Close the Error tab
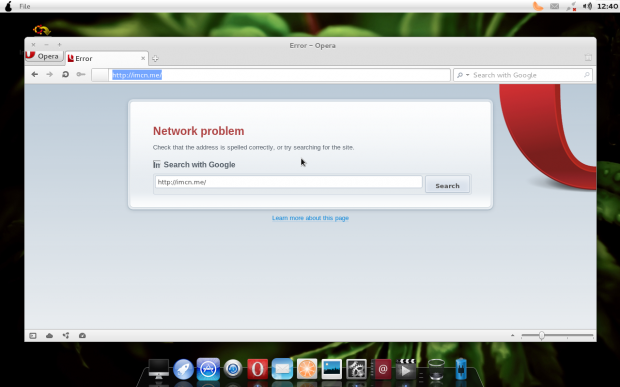Image resolution: width=620 pixels, height=387 pixels. tap(143, 58)
